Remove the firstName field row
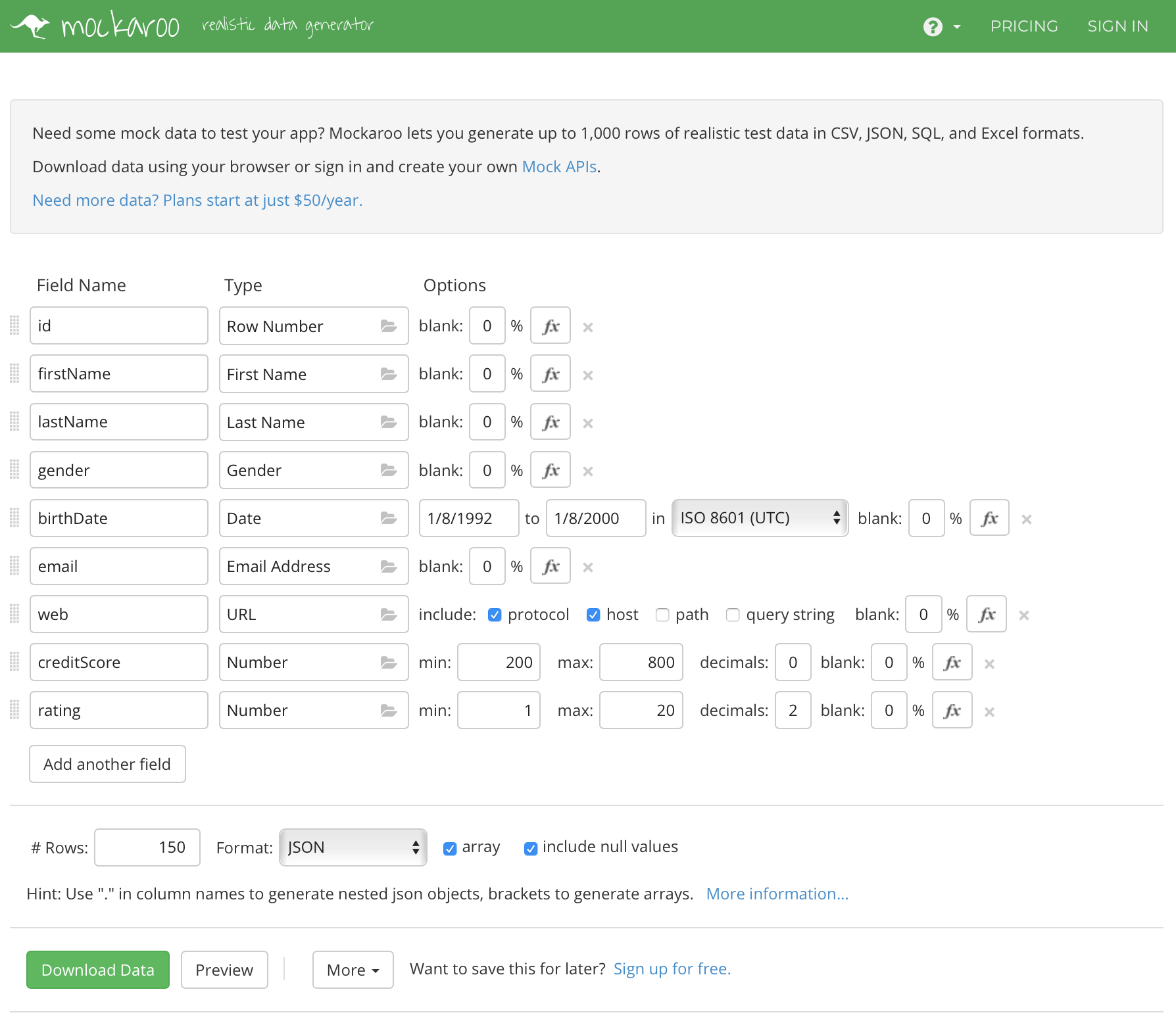1176x1023 pixels. [588, 375]
